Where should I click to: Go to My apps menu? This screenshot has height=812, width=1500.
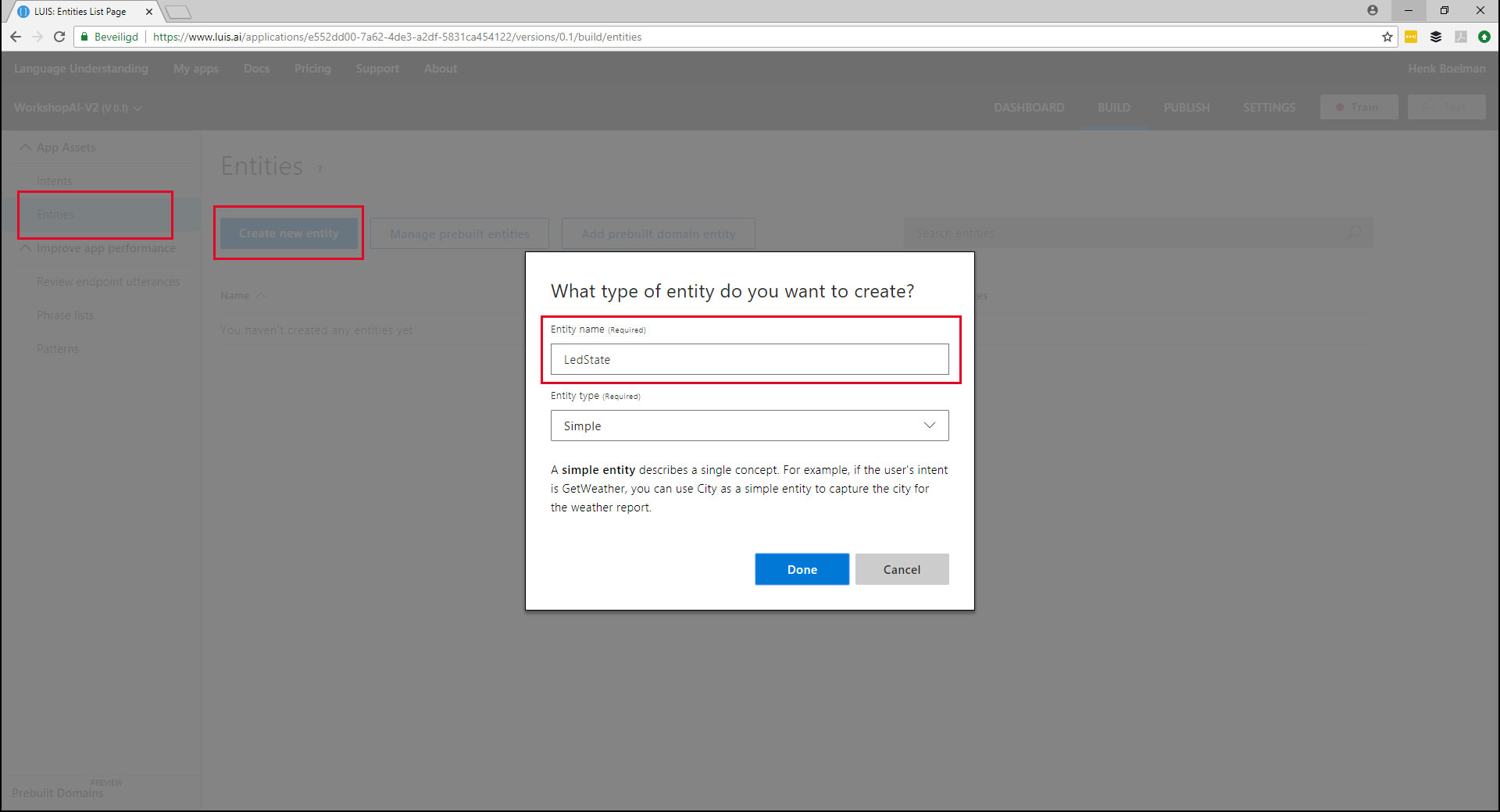(196, 69)
